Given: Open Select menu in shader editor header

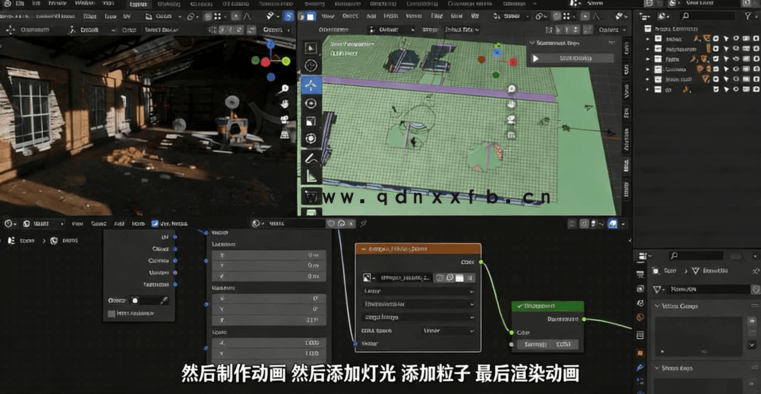Looking at the screenshot, I should [99, 224].
